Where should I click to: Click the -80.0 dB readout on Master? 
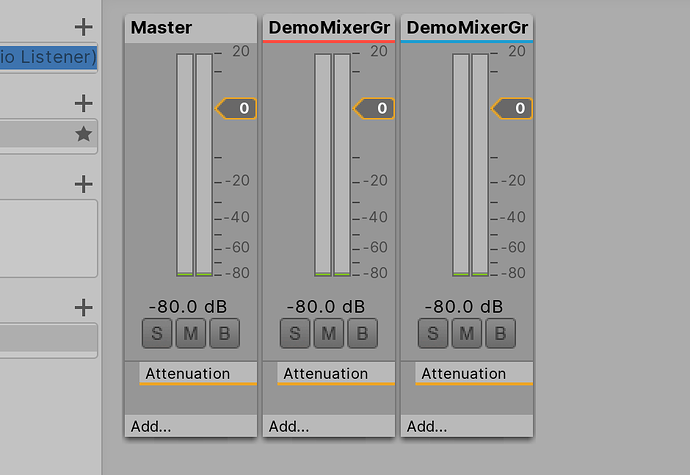point(188,306)
